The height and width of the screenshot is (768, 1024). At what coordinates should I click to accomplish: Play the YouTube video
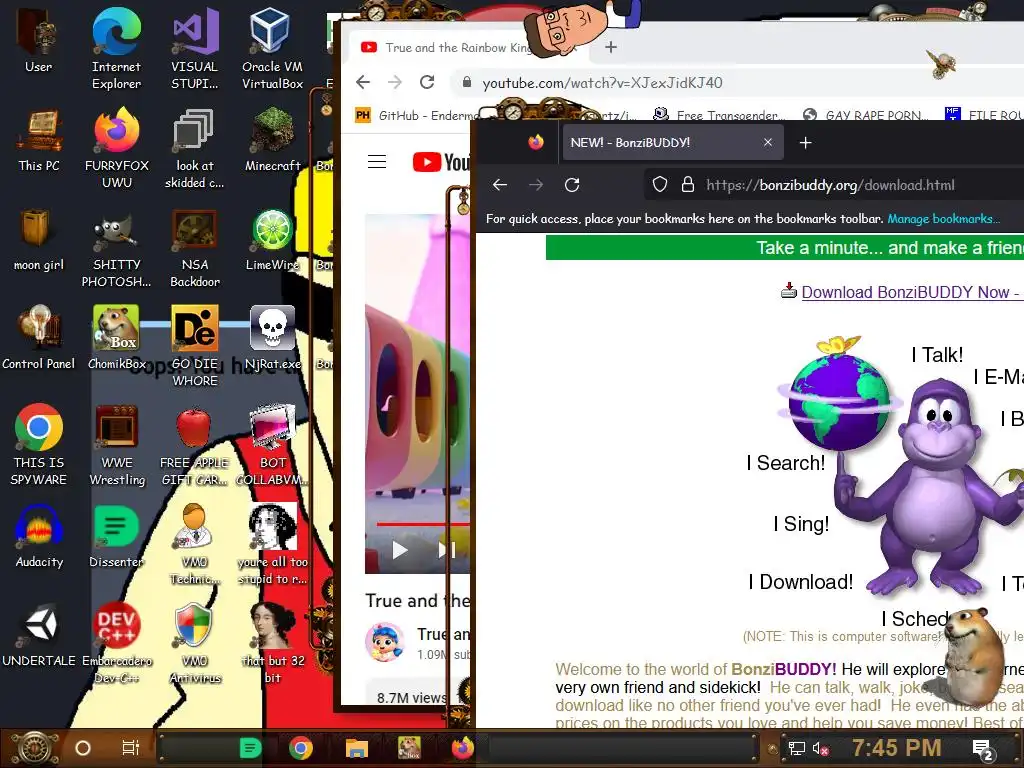point(400,551)
